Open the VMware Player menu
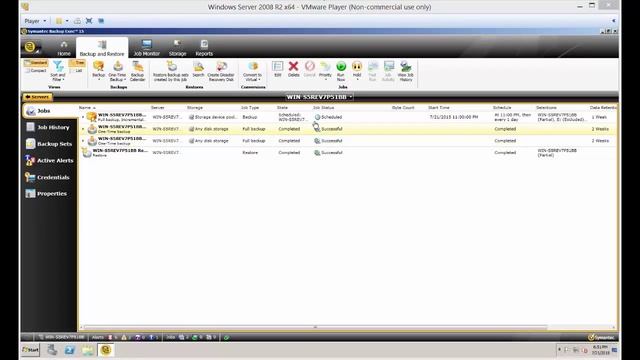Screen dimensions: 640x360 35,21
